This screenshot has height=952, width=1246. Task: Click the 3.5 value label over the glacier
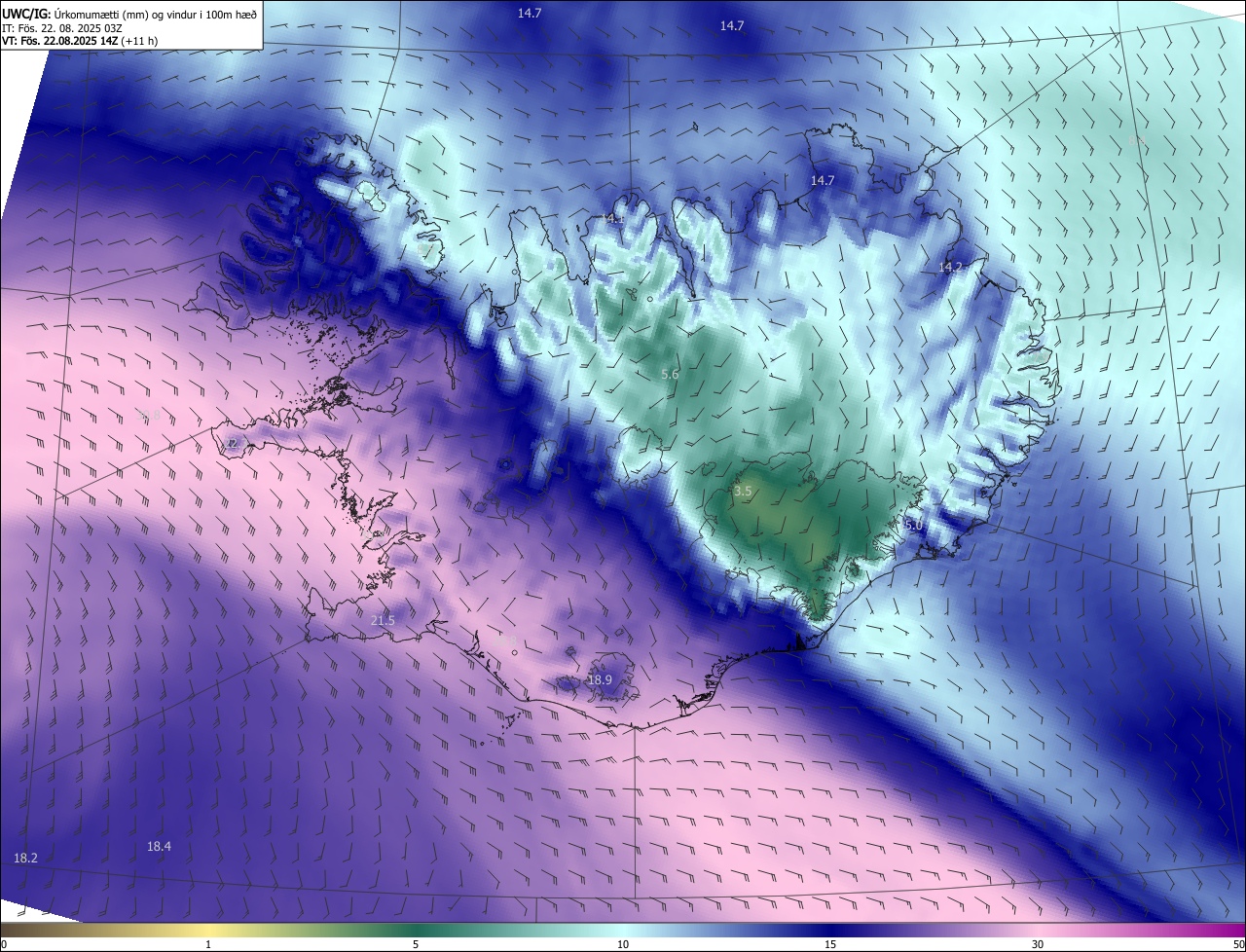(743, 492)
